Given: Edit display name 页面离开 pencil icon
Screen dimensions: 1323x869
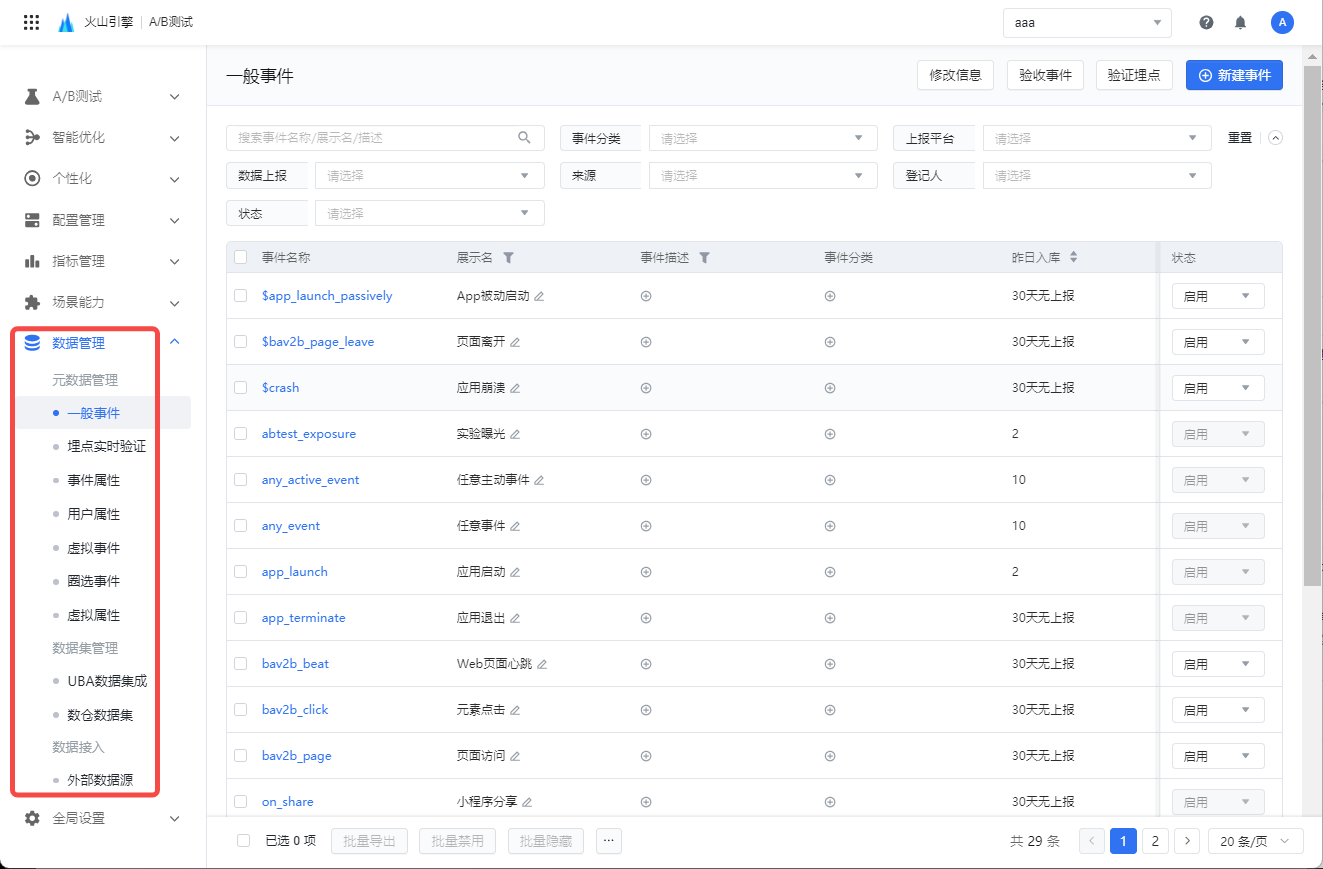Looking at the screenshot, I should click(x=515, y=342).
